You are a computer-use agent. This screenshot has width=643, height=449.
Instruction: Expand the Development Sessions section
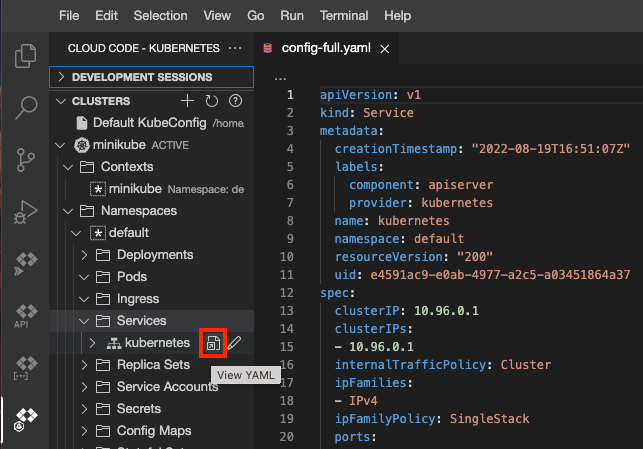(141, 77)
